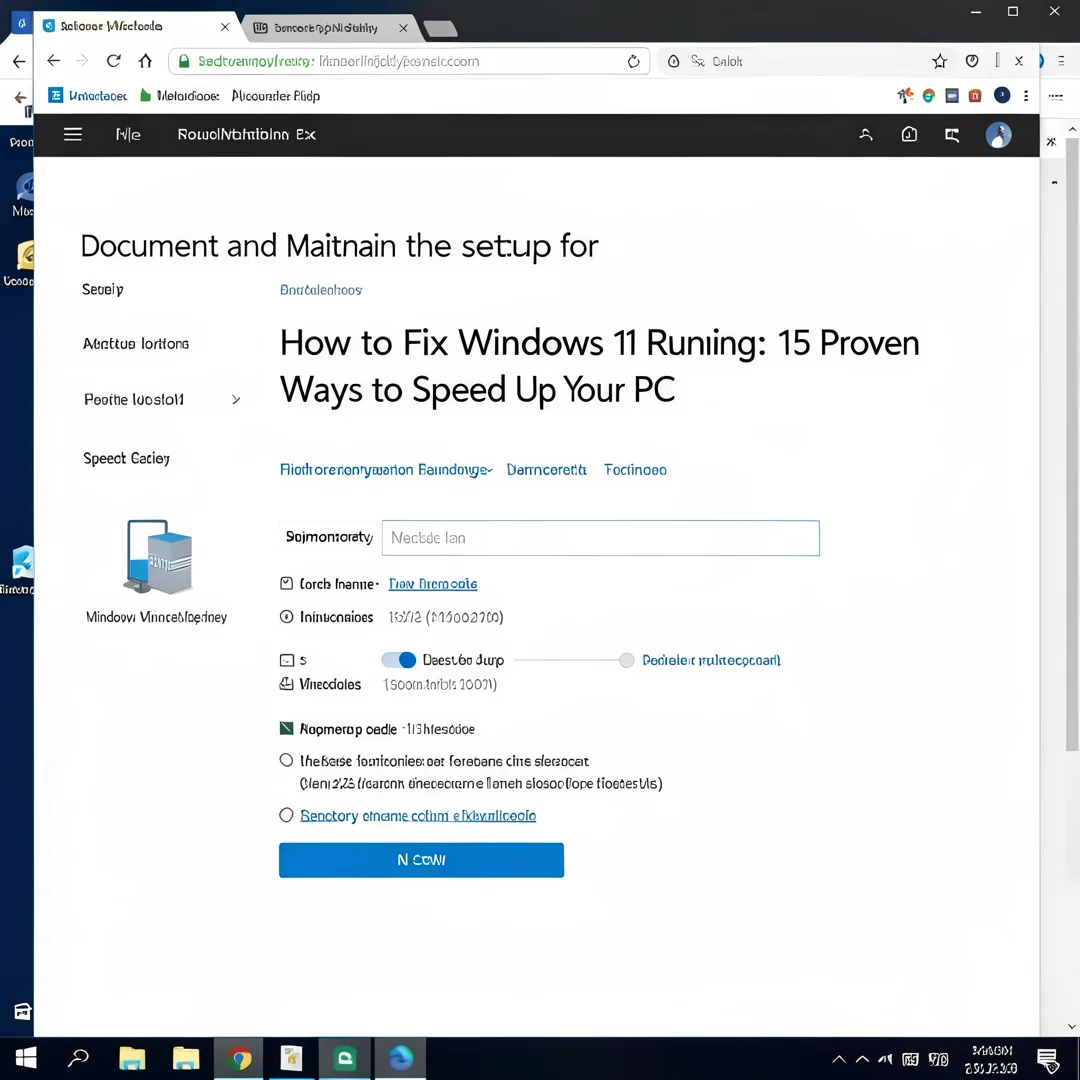Click the taskbar clock
Viewport: 1080px width, 1080px height.
click(x=990, y=1059)
